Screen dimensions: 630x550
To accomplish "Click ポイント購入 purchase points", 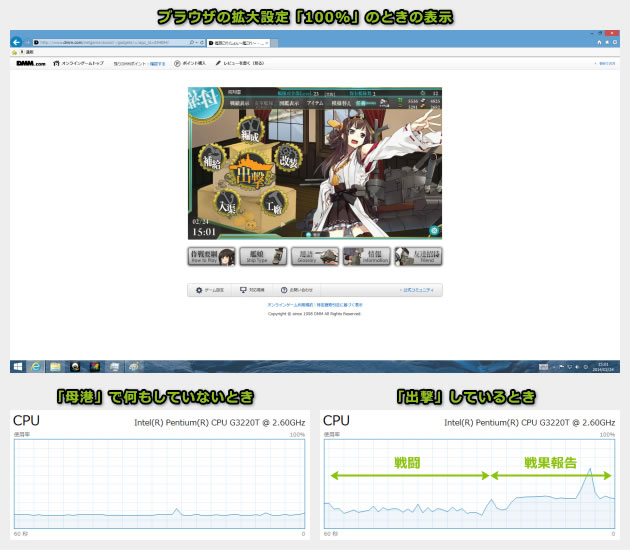I will click(x=190, y=63).
